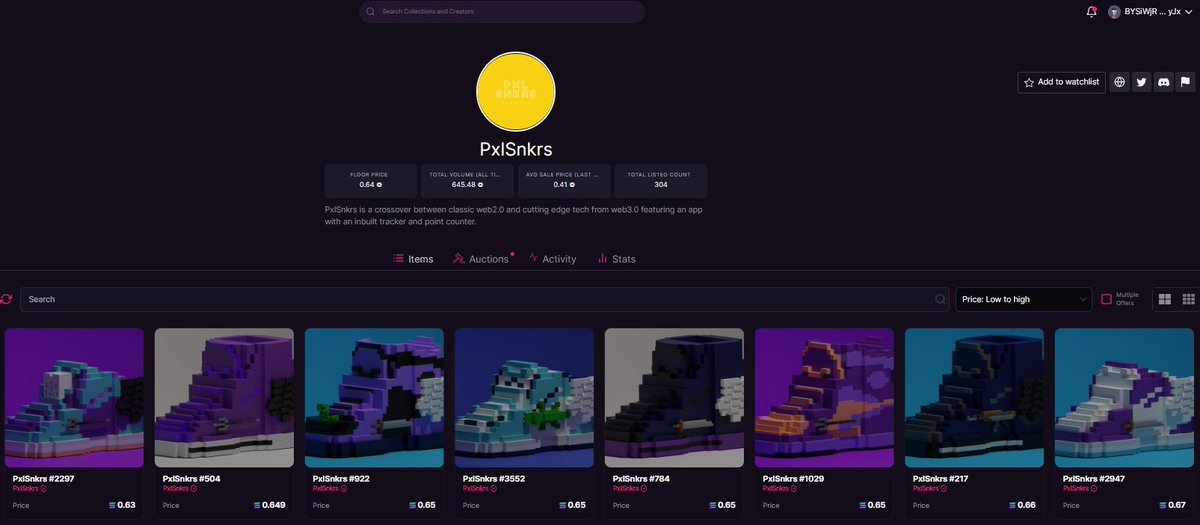Open the PxlSnkrs #1029 title link

click(794, 479)
